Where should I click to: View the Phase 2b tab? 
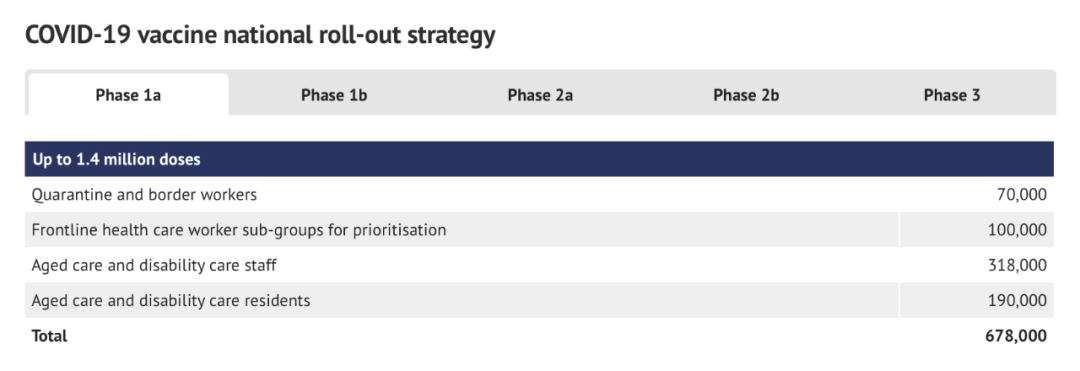coord(746,95)
